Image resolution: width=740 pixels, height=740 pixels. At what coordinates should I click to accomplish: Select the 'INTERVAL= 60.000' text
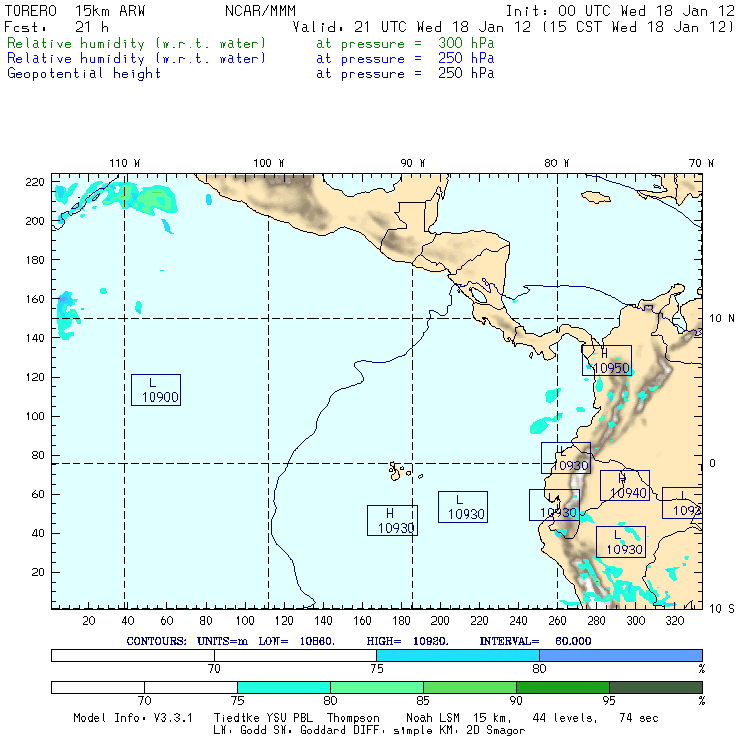tap(535, 641)
